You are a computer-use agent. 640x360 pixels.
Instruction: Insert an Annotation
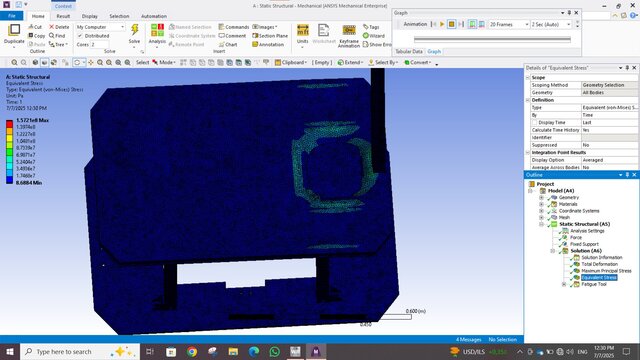point(268,44)
